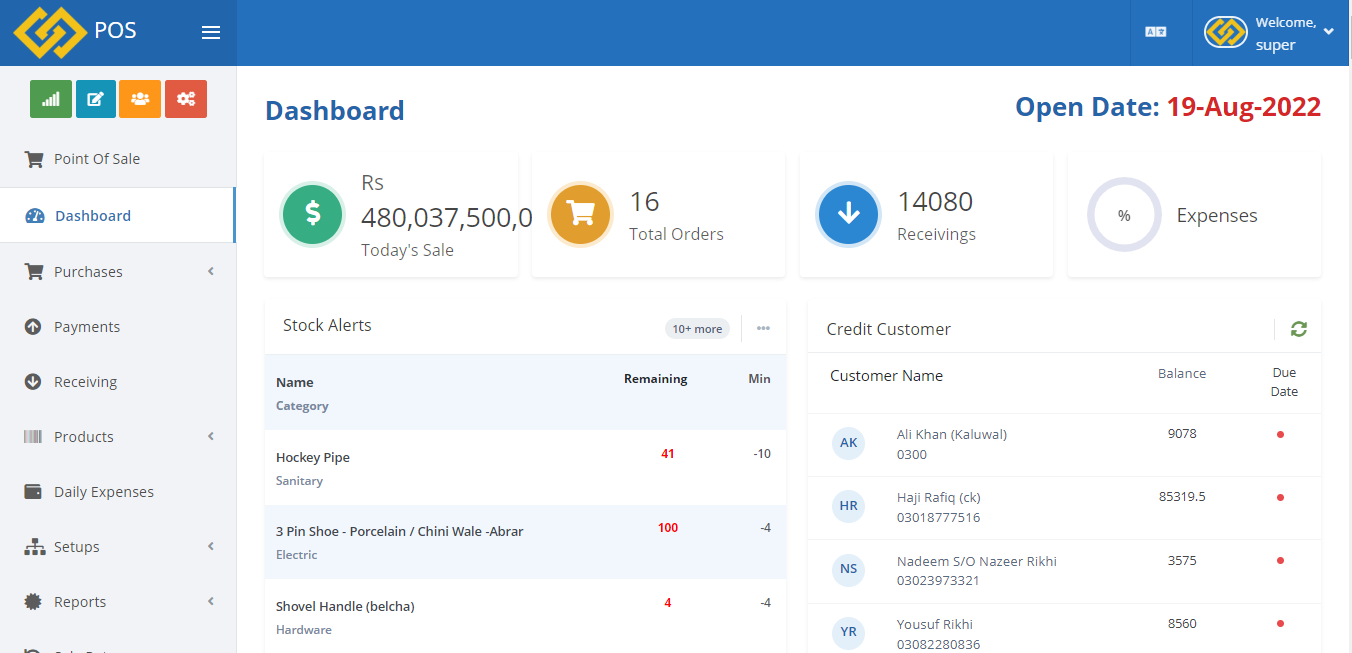Refresh the Credit Customer list
This screenshot has width=1352, height=653.
tap(1299, 329)
